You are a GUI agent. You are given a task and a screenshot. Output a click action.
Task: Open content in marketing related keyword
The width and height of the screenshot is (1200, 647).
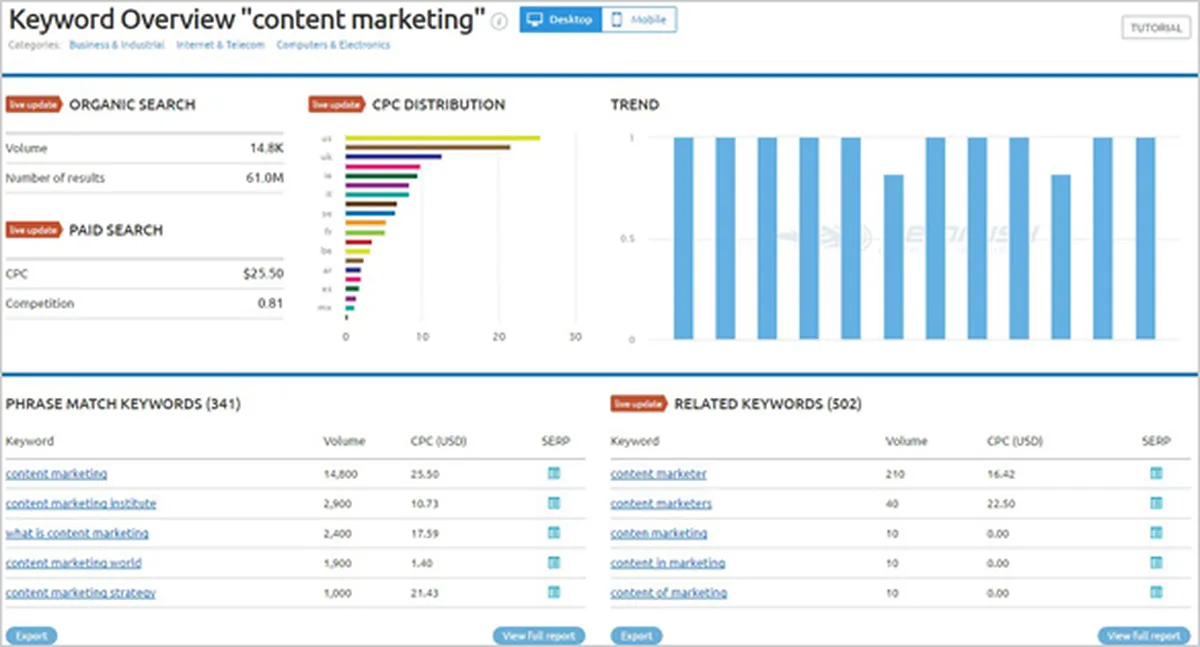668,563
